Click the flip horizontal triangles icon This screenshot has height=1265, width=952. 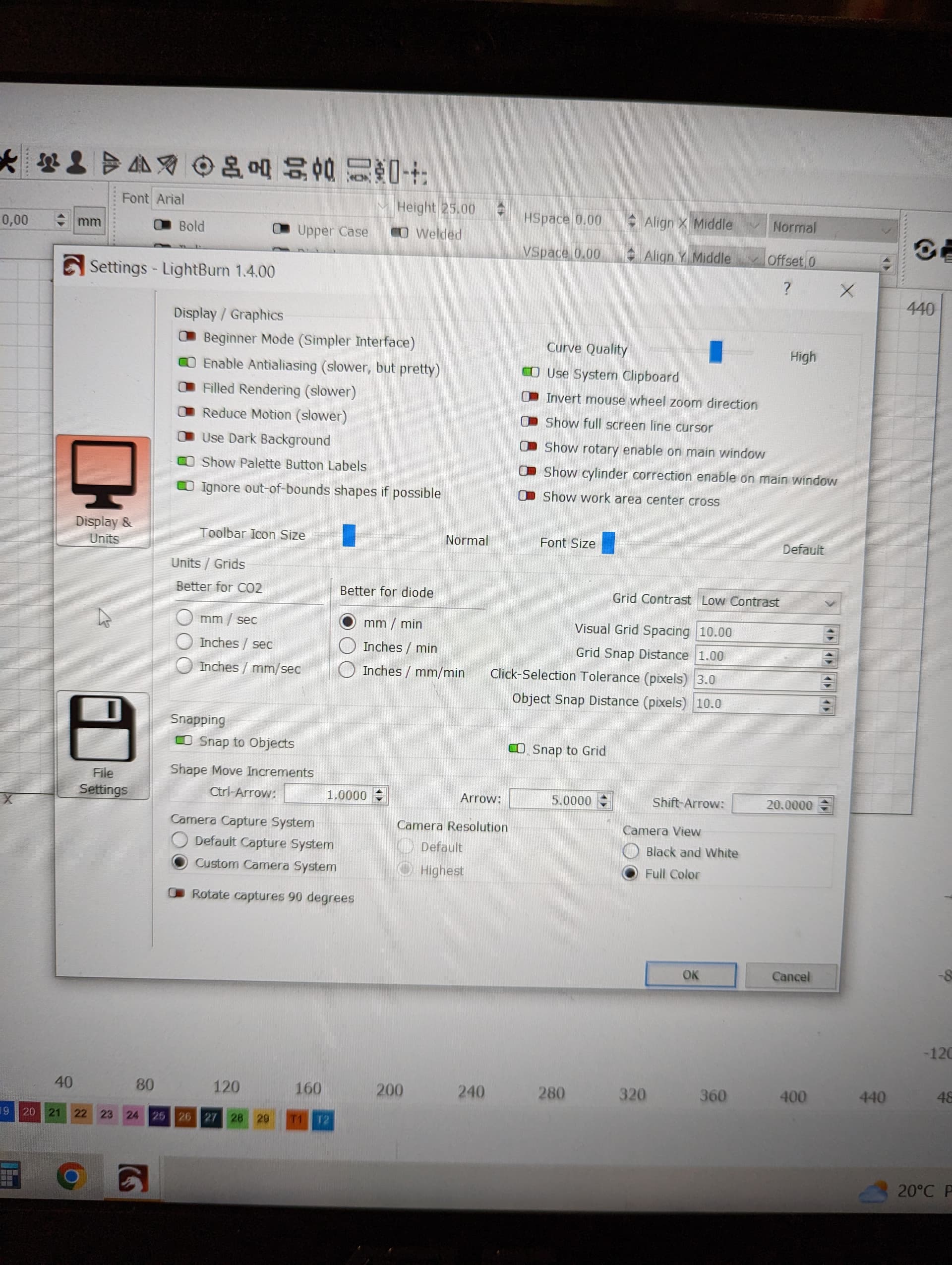139,165
